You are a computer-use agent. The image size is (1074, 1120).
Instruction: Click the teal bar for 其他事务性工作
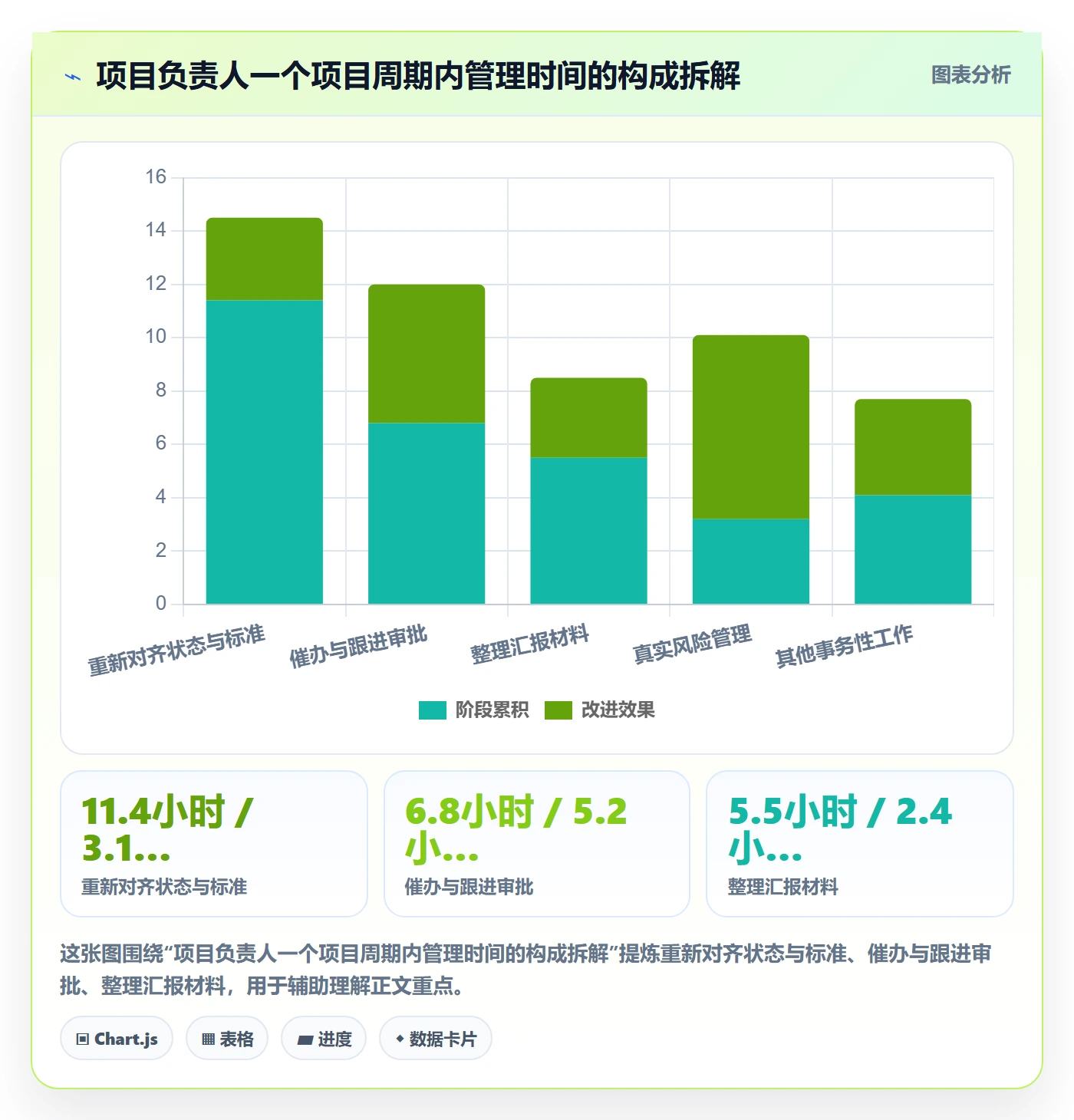coord(913,549)
